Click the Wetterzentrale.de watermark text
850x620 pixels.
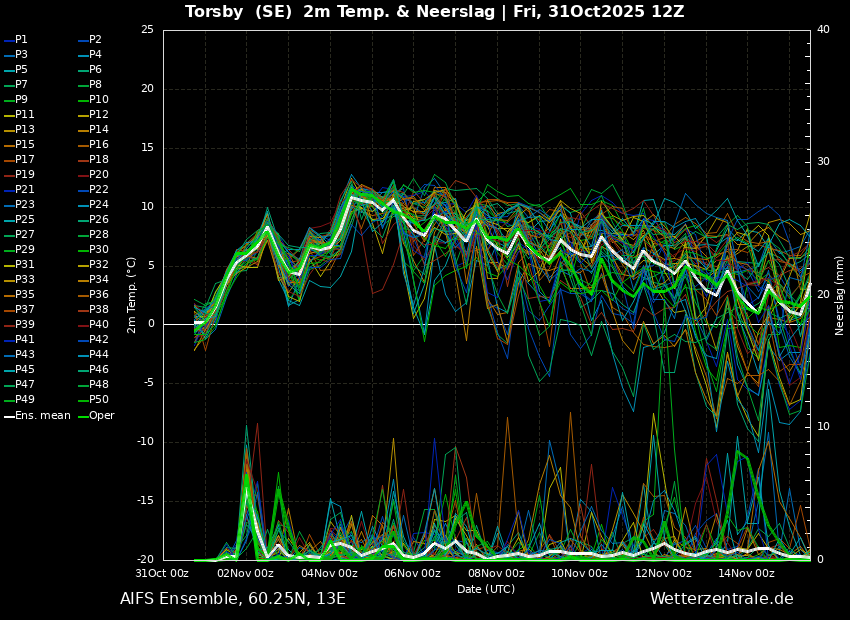(722, 599)
